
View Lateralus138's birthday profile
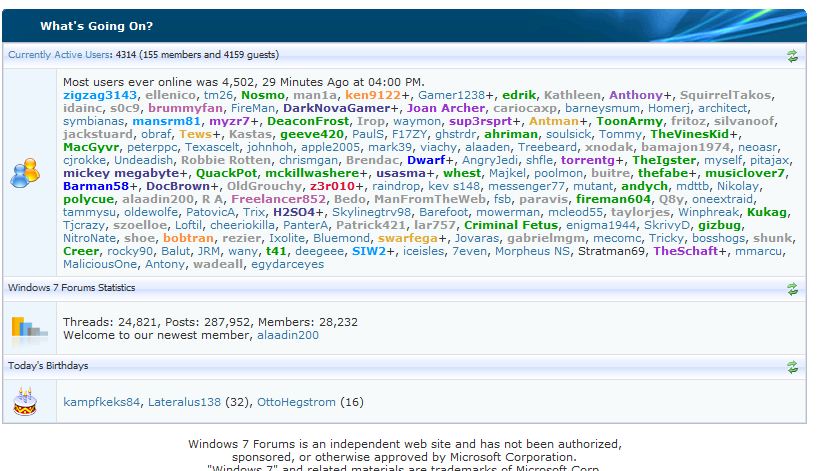[184, 403]
